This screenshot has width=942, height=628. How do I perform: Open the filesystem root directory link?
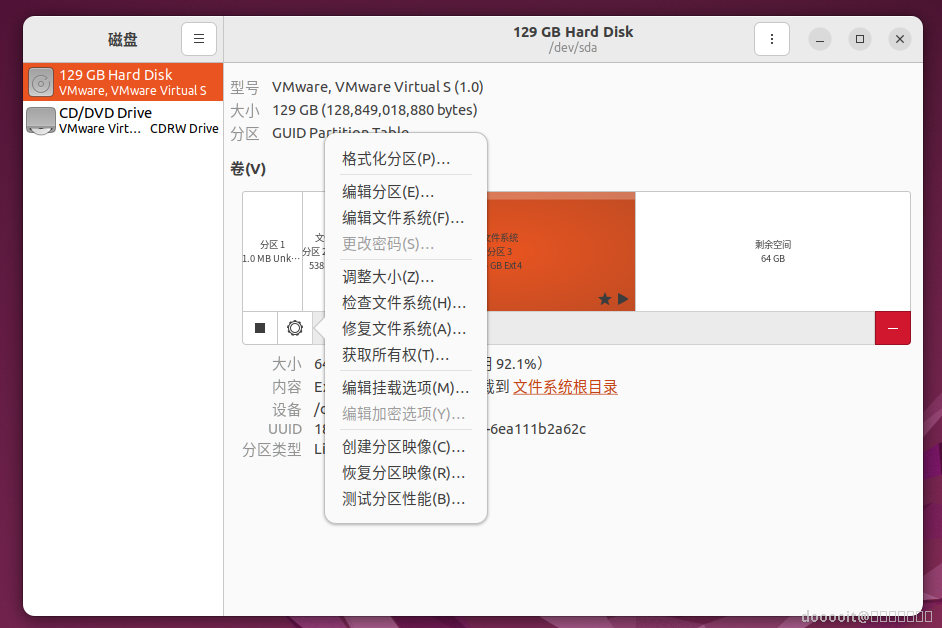pyautogui.click(x=565, y=387)
